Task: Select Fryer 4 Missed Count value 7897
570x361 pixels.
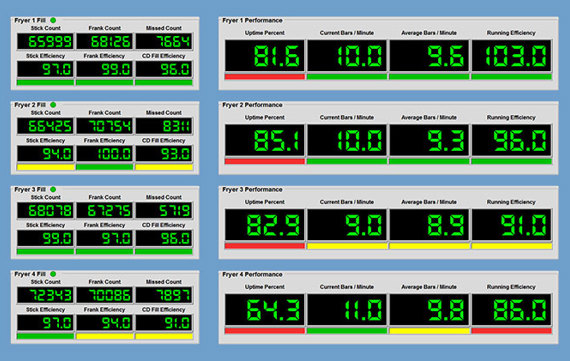Action: (164, 295)
